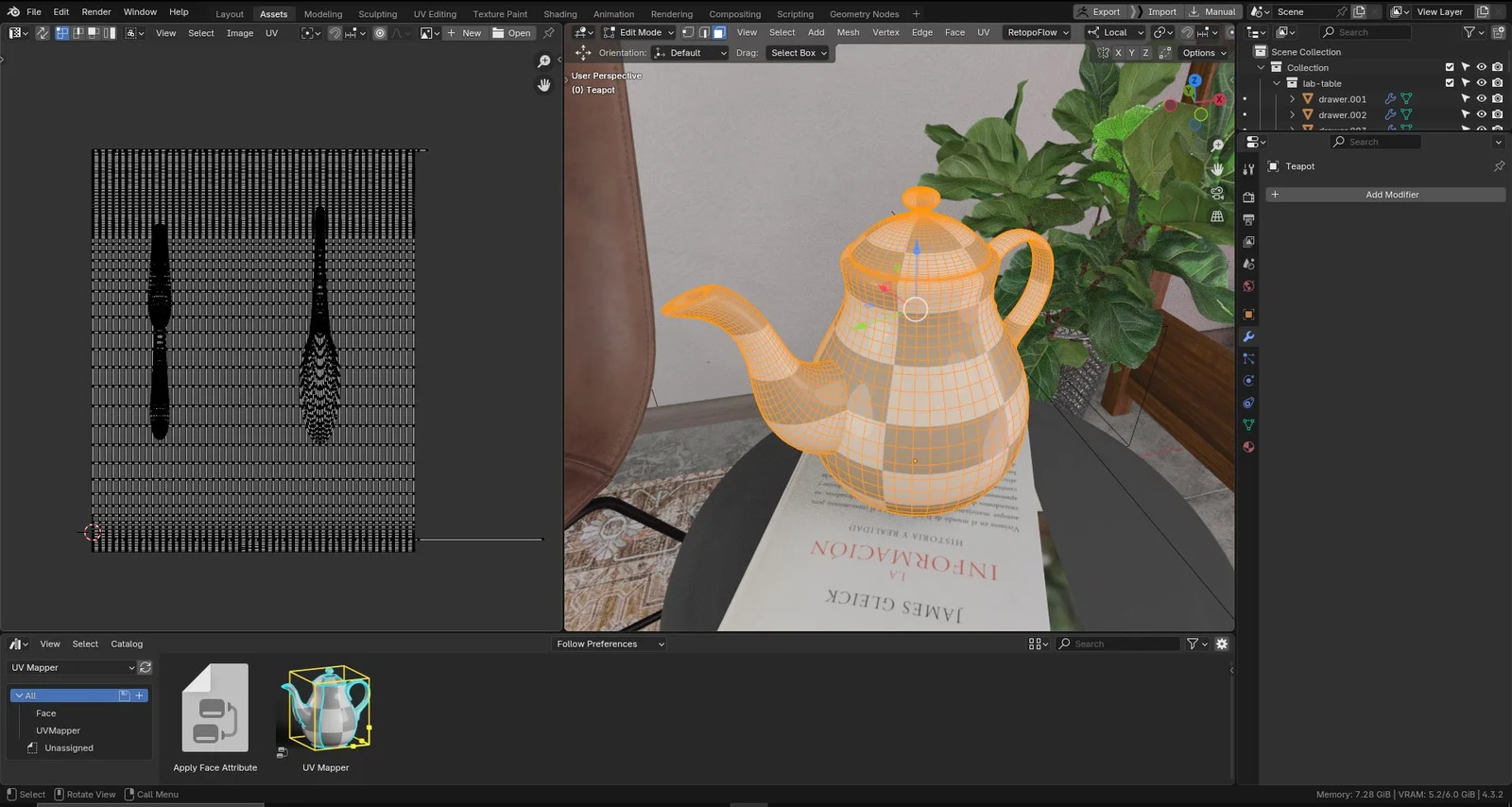
Task: Click the Blender logo menu
Action: (13, 12)
